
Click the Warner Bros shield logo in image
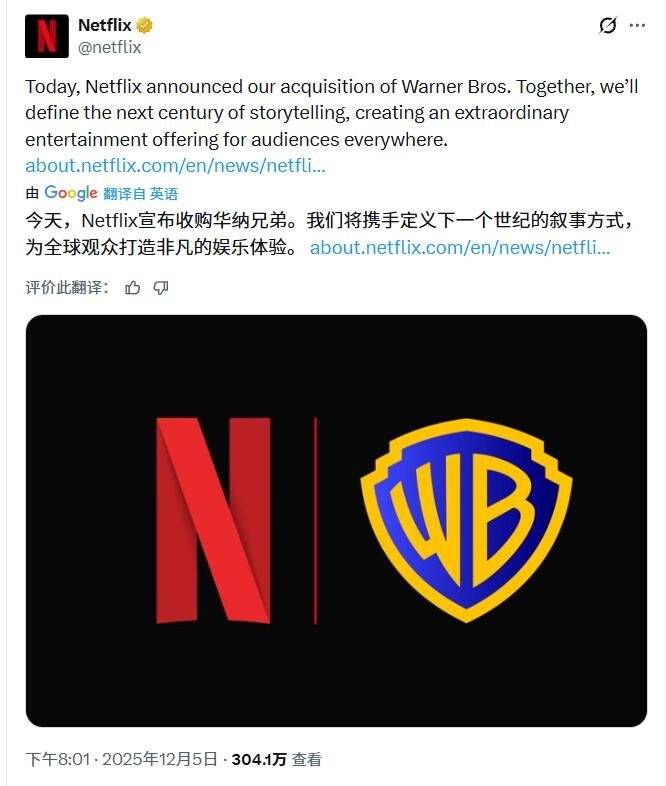tap(466, 520)
